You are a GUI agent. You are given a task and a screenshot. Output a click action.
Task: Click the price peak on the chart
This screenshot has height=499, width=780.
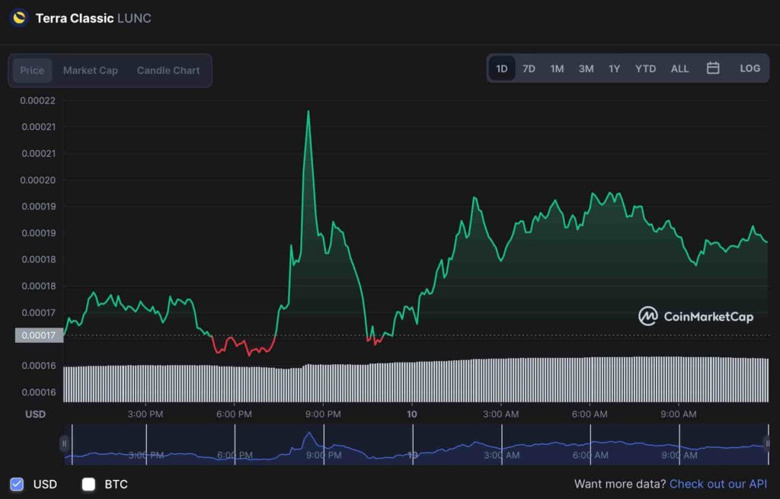click(308, 112)
